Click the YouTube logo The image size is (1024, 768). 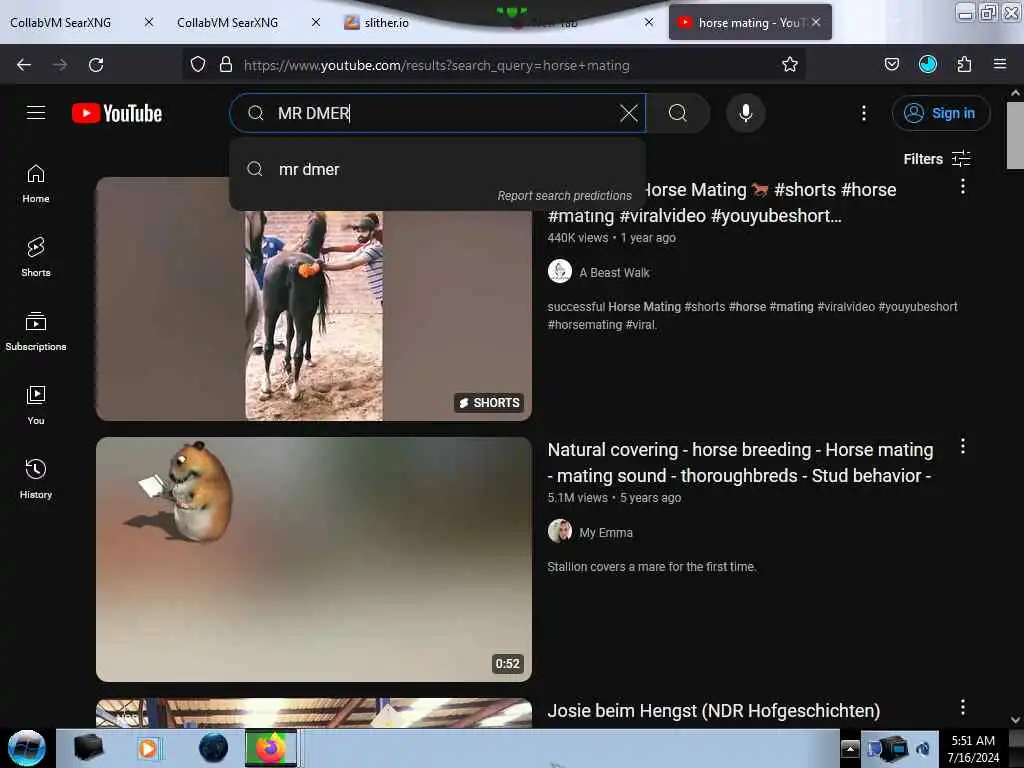[x=117, y=113]
